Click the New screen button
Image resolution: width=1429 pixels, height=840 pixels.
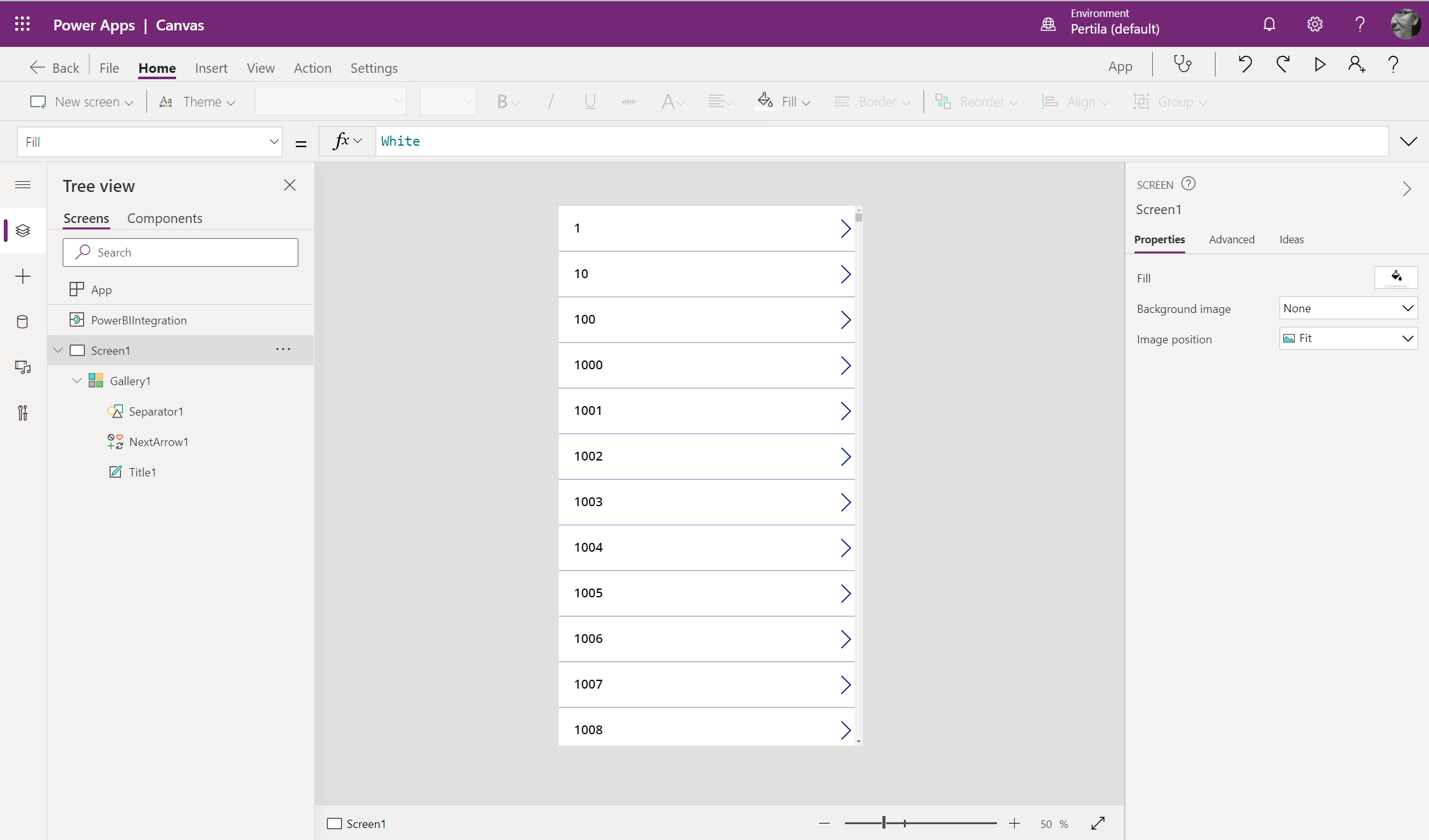click(81, 102)
